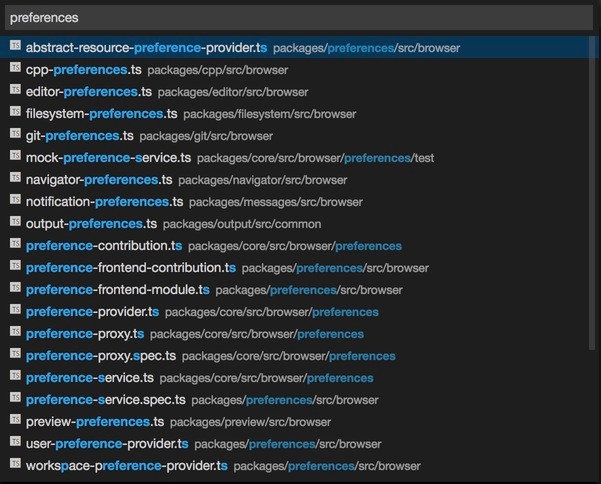Click TS icon beside preference-proxy.spec.ts
The width and height of the screenshot is (601, 484).
(x=15, y=353)
